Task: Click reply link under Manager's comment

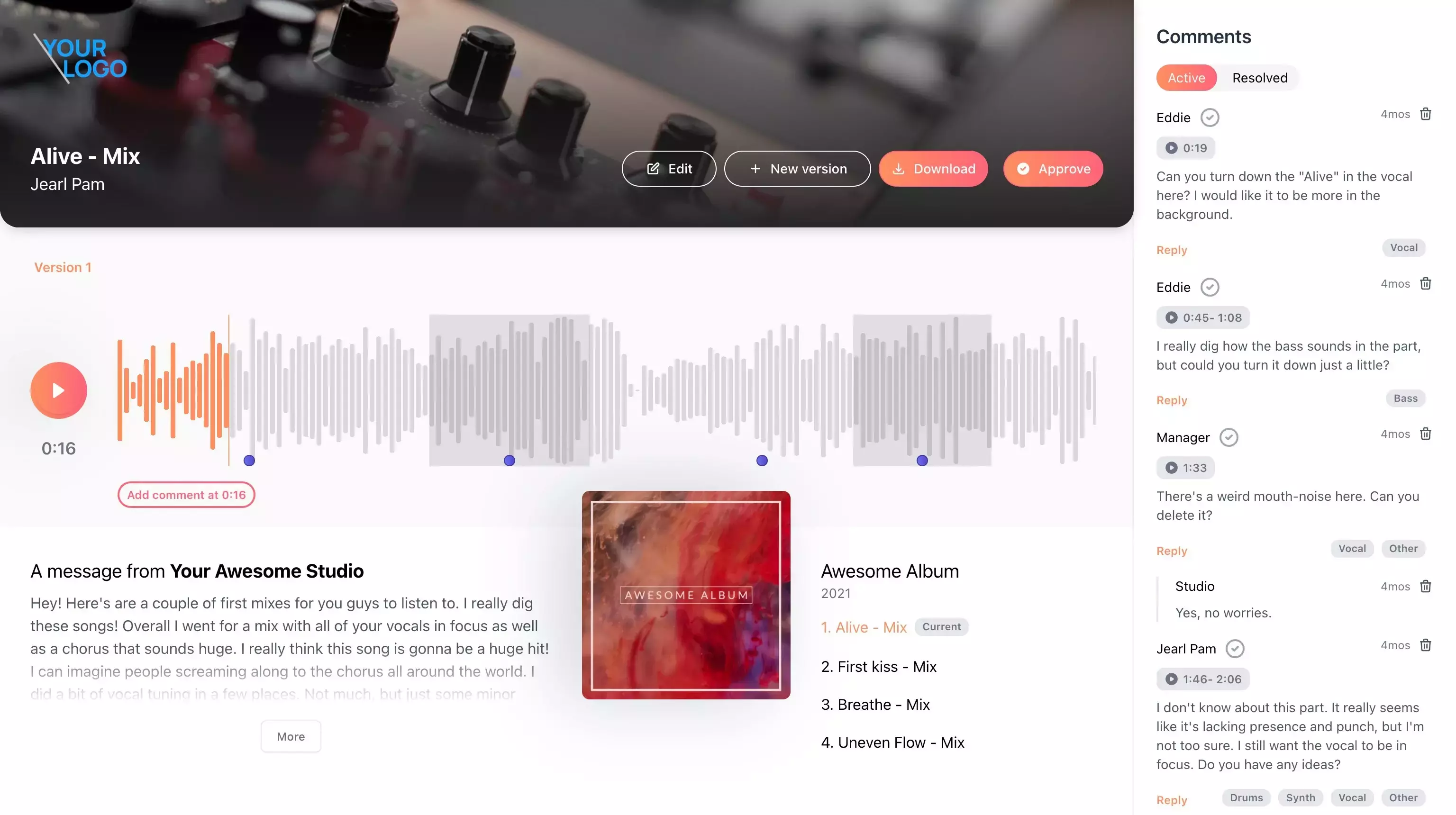Action: click(1171, 551)
